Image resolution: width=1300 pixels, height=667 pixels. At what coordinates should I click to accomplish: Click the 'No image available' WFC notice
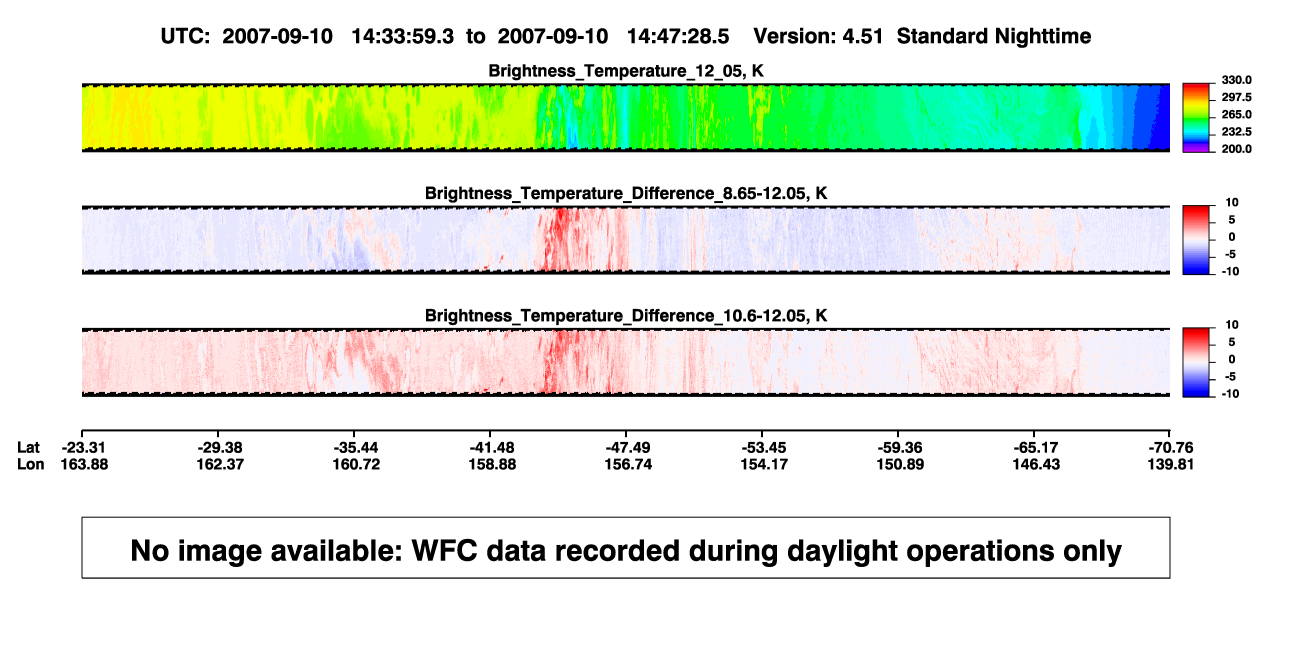(x=626, y=548)
